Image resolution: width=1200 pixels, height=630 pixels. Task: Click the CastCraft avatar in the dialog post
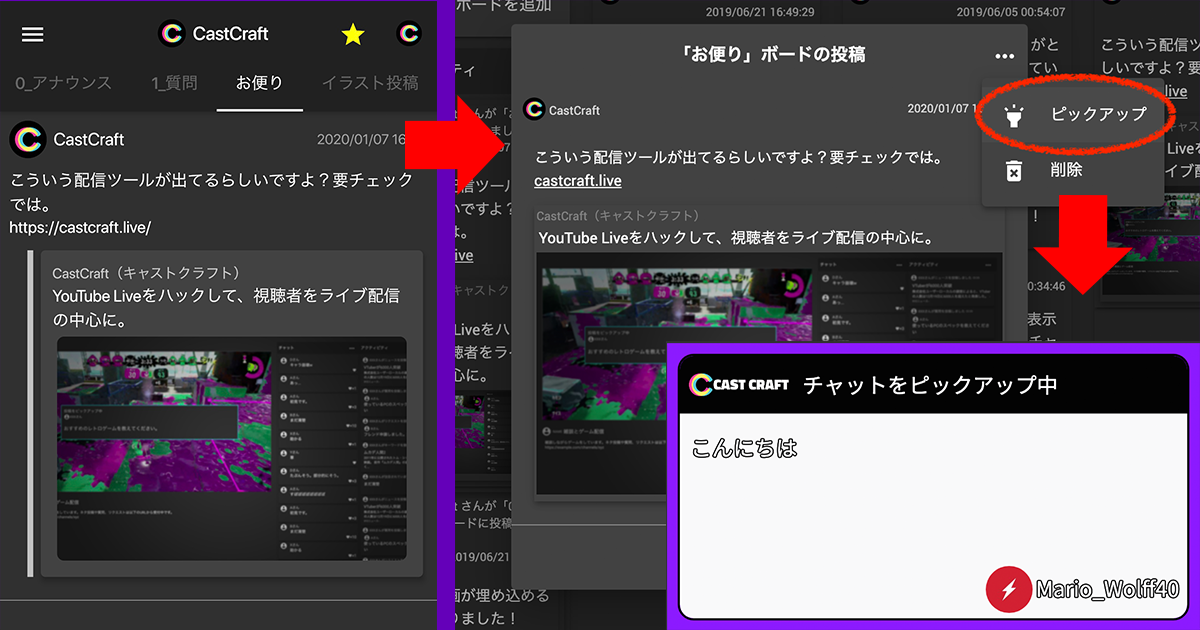point(534,110)
